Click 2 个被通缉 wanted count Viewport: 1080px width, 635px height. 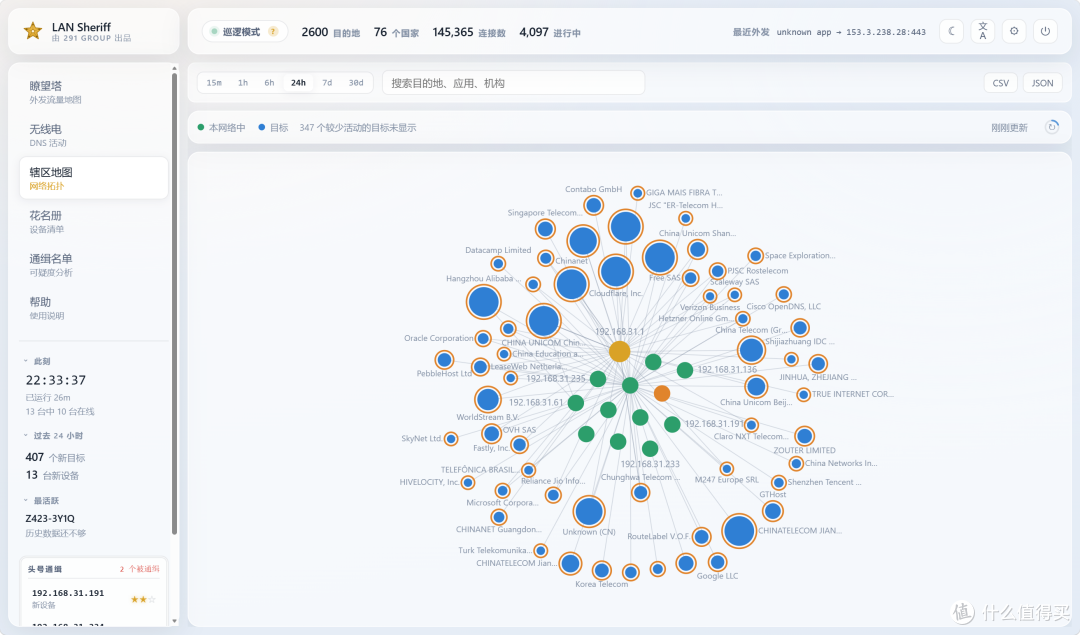point(139,569)
